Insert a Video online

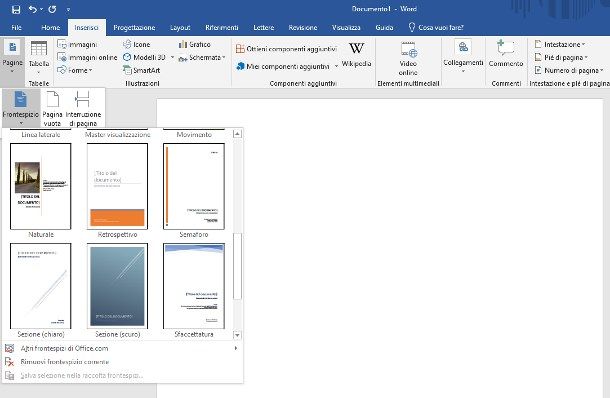click(x=408, y=58)
